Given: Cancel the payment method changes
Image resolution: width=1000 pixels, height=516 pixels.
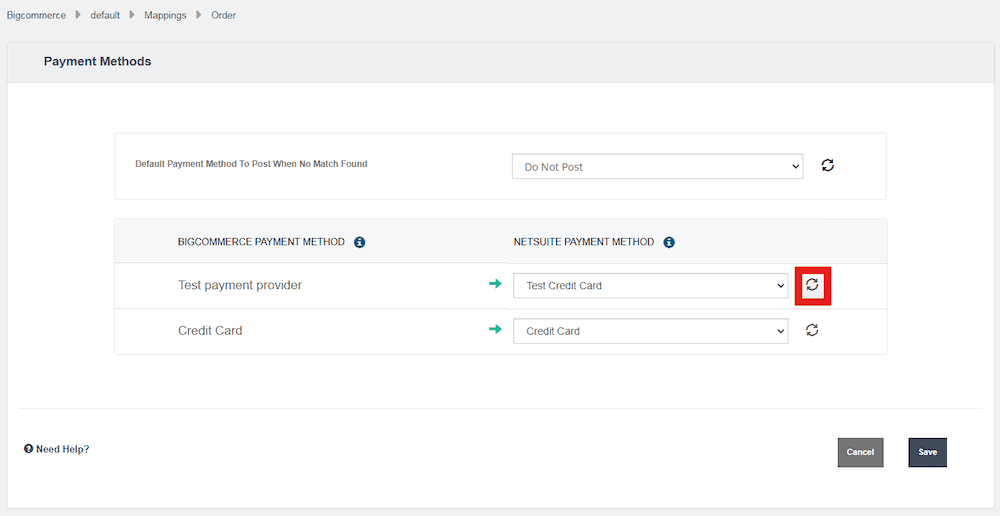Looking at the screenshot, I should [x=860, y=452].
